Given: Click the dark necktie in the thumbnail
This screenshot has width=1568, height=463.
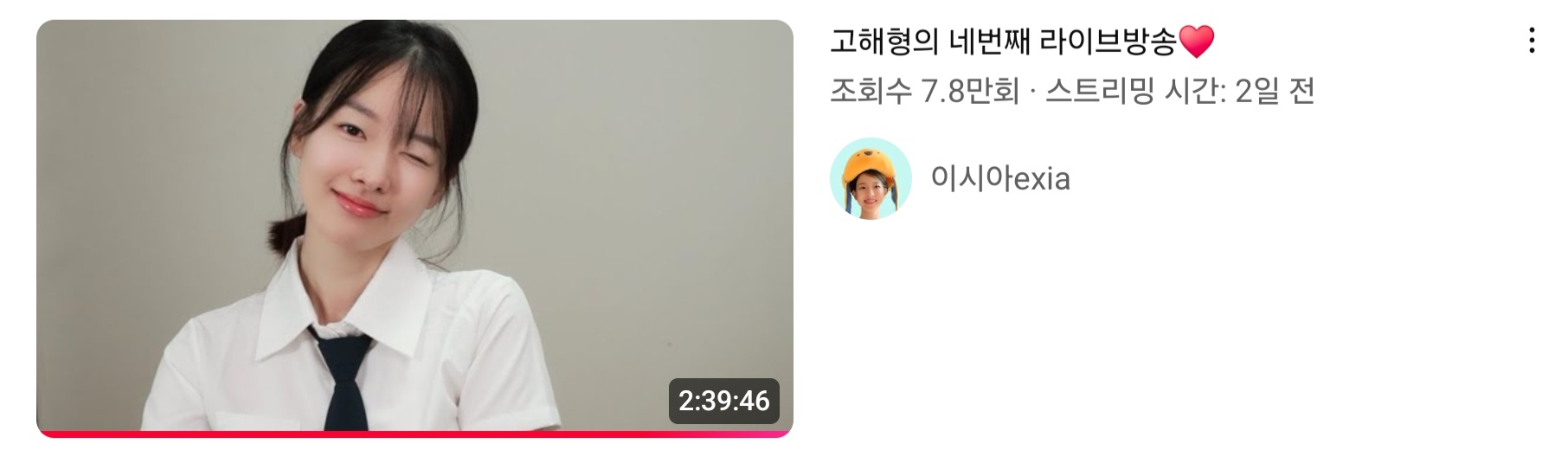Looking at the screenshot, I should point(345,381).
